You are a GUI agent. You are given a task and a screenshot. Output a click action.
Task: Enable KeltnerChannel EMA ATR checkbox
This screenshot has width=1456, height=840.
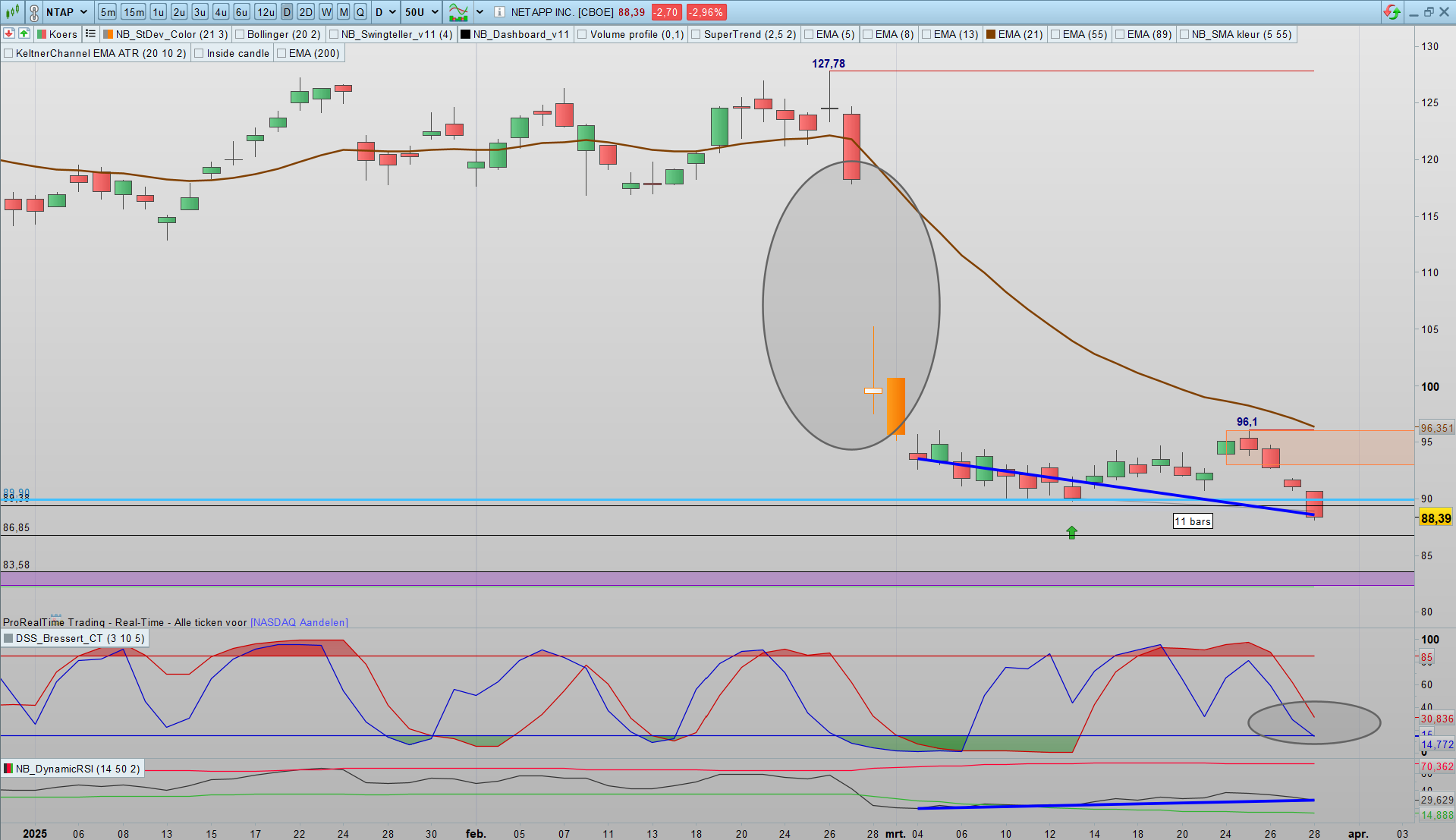(x=8, y=53)
